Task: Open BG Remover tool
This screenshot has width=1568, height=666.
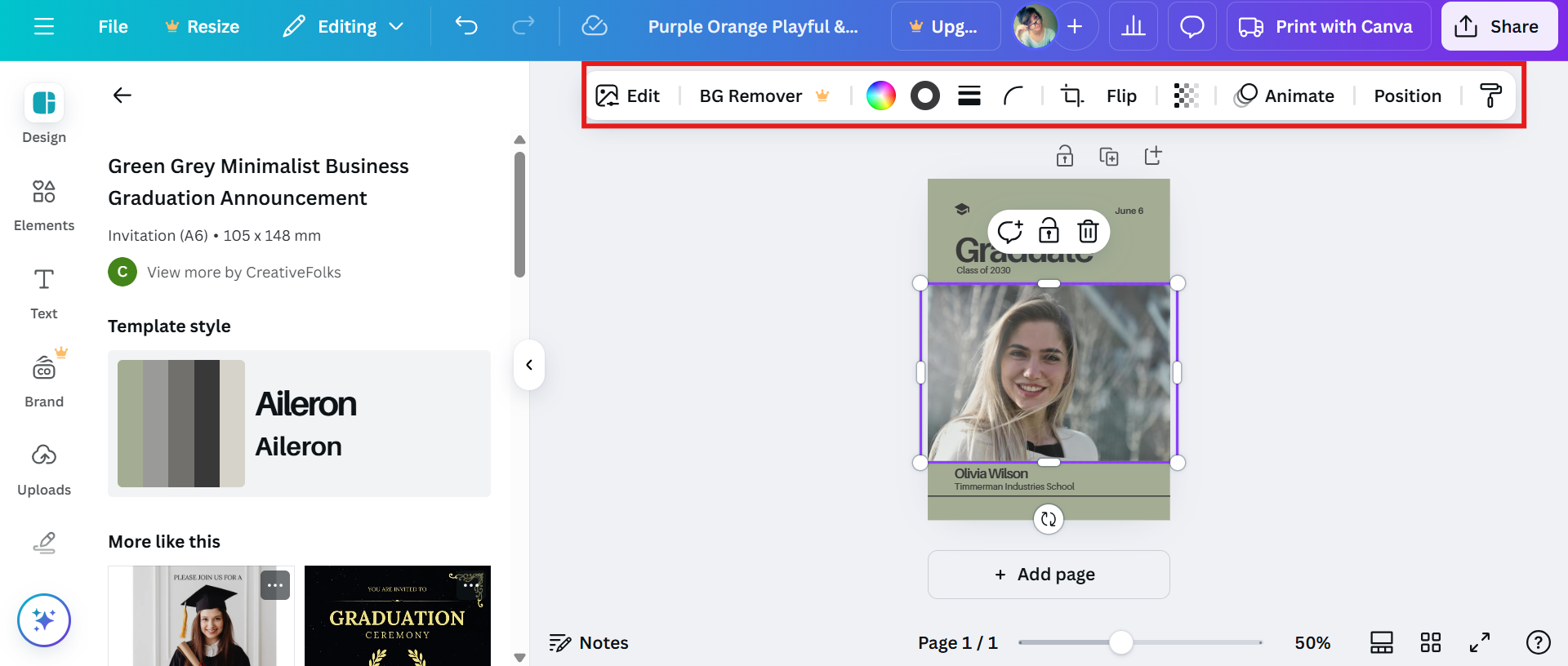Action: (764, 96)
